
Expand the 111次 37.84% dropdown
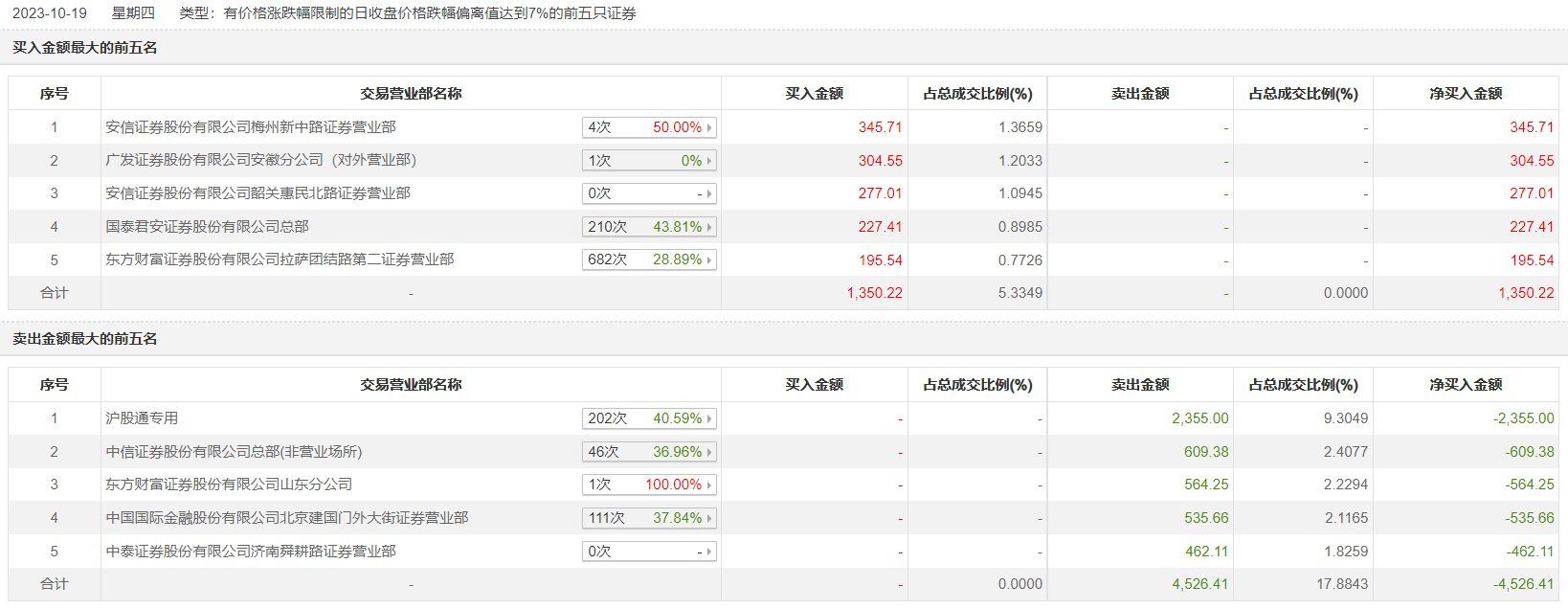(x=649, y=518)
